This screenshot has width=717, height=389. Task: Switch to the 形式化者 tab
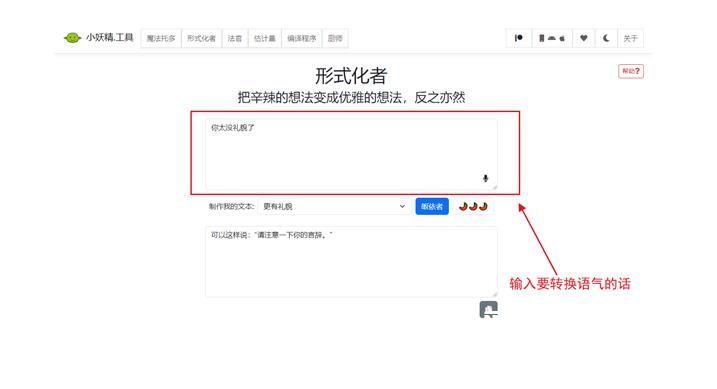point(201,38)
